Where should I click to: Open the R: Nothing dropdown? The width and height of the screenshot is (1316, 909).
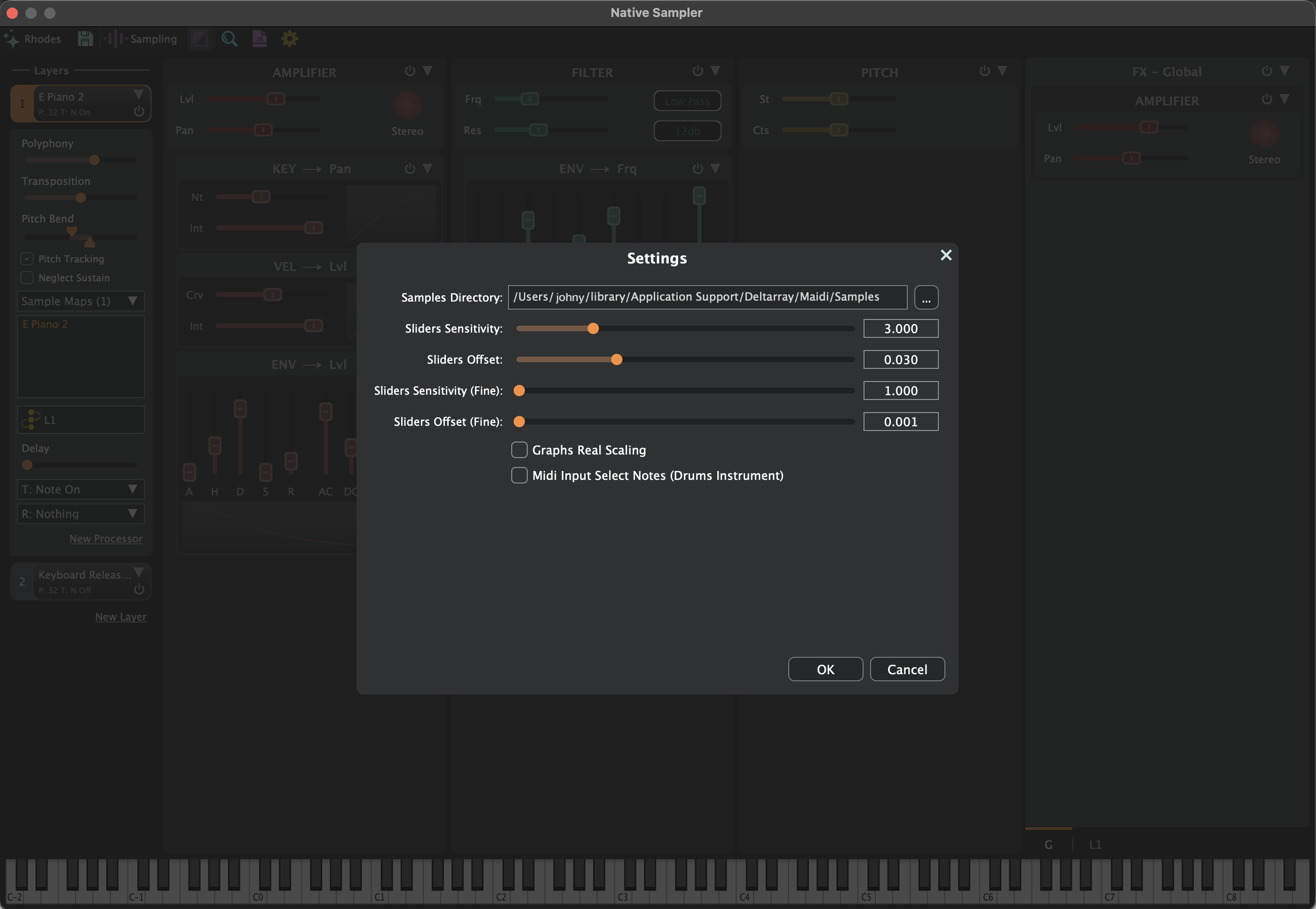(x=80, y=514)
